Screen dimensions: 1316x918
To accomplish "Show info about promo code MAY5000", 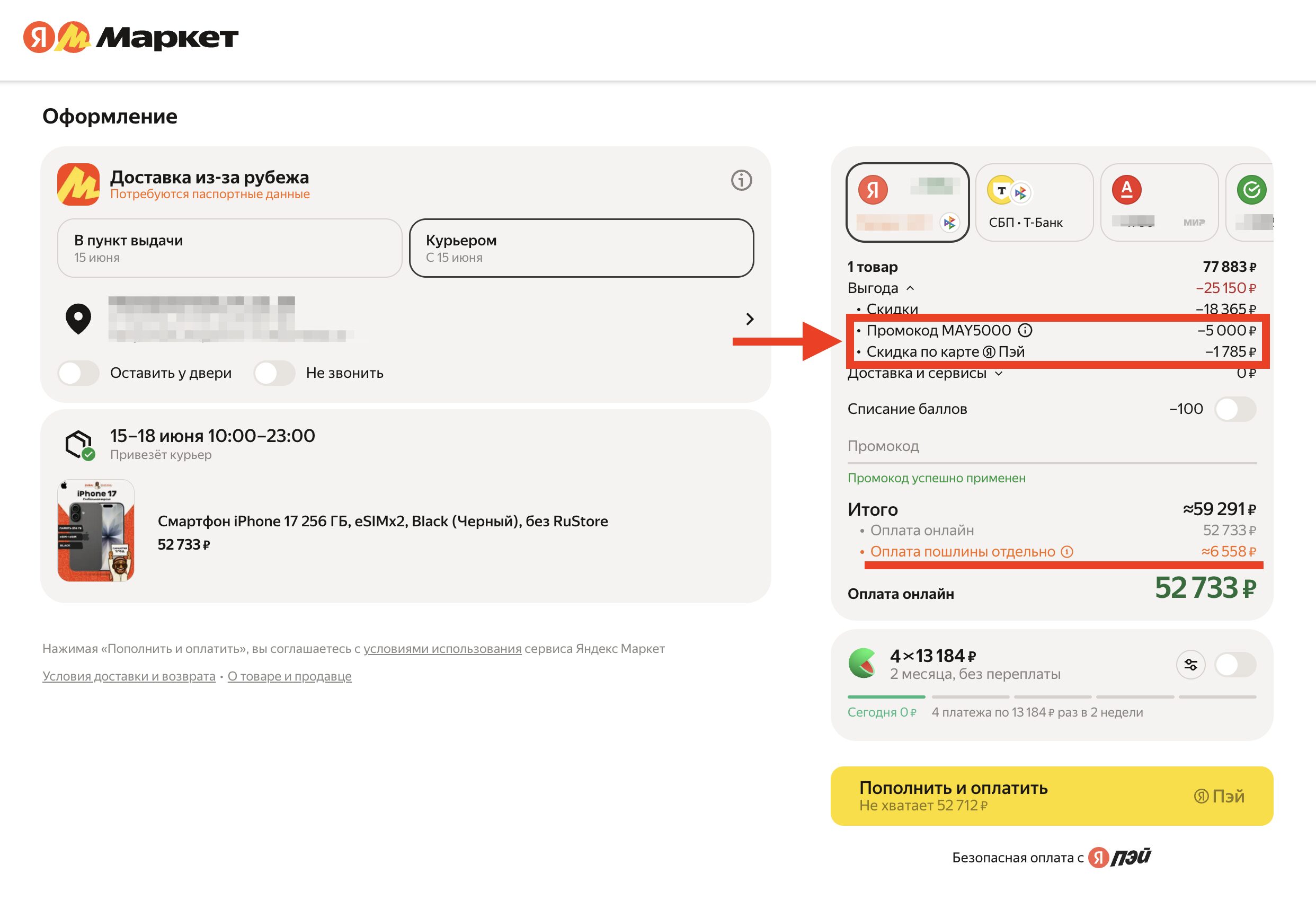I will (1025, 330).
